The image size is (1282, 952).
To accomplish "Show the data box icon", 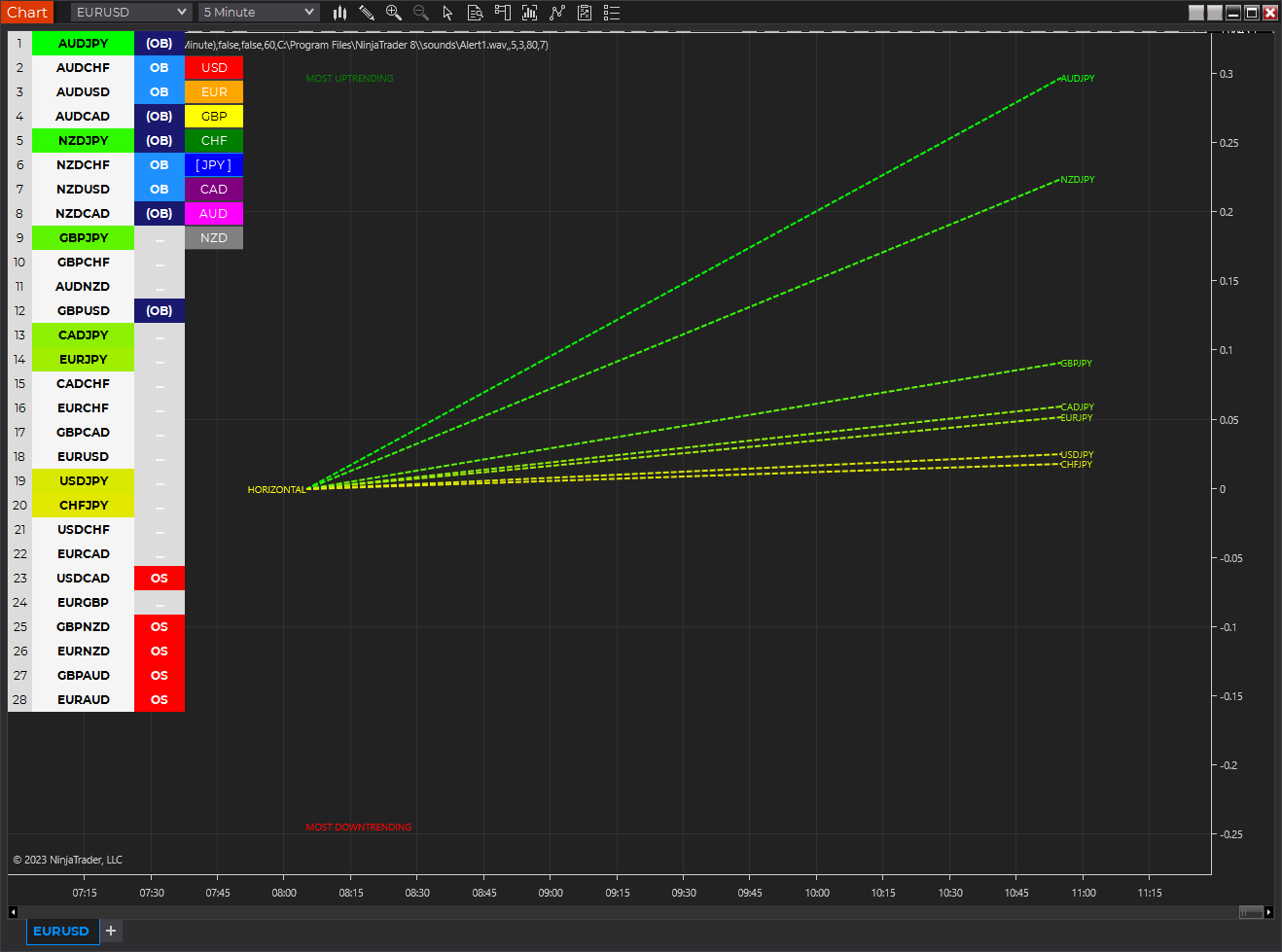I will click(476, 13).
